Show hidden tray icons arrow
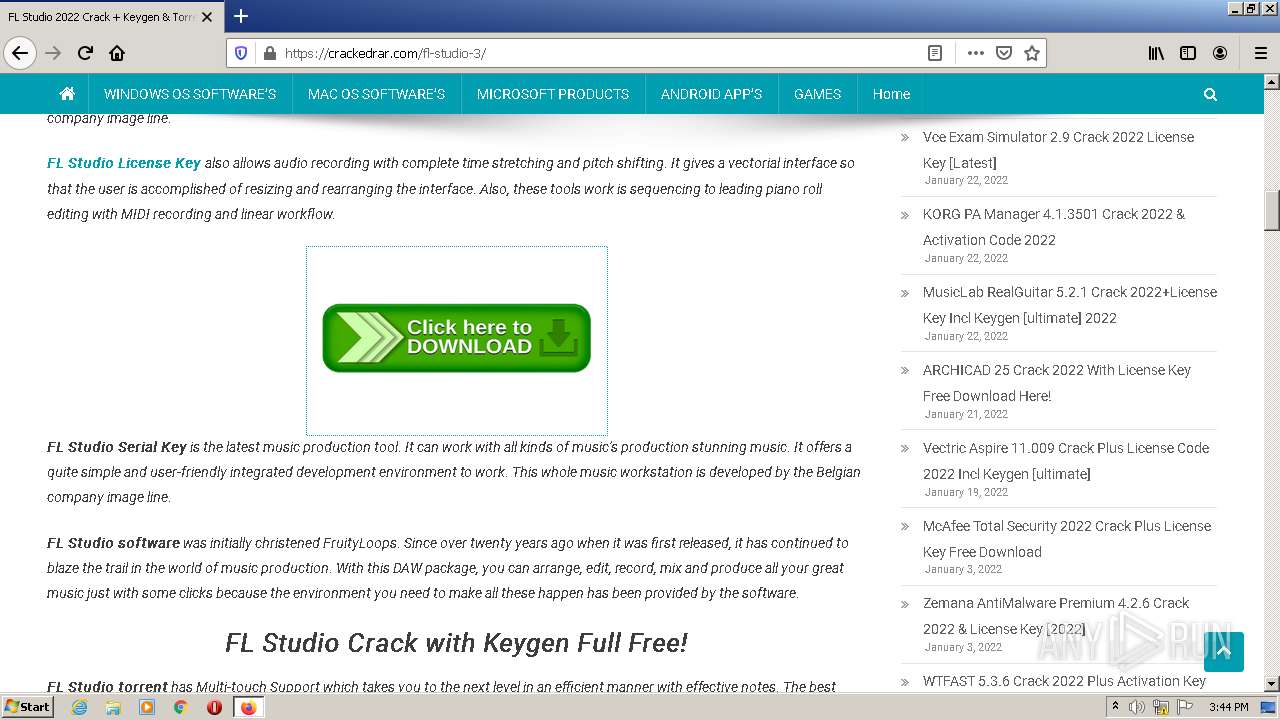The width and height of the screenshot is (1280, 720). click(x=1115, y=707)
